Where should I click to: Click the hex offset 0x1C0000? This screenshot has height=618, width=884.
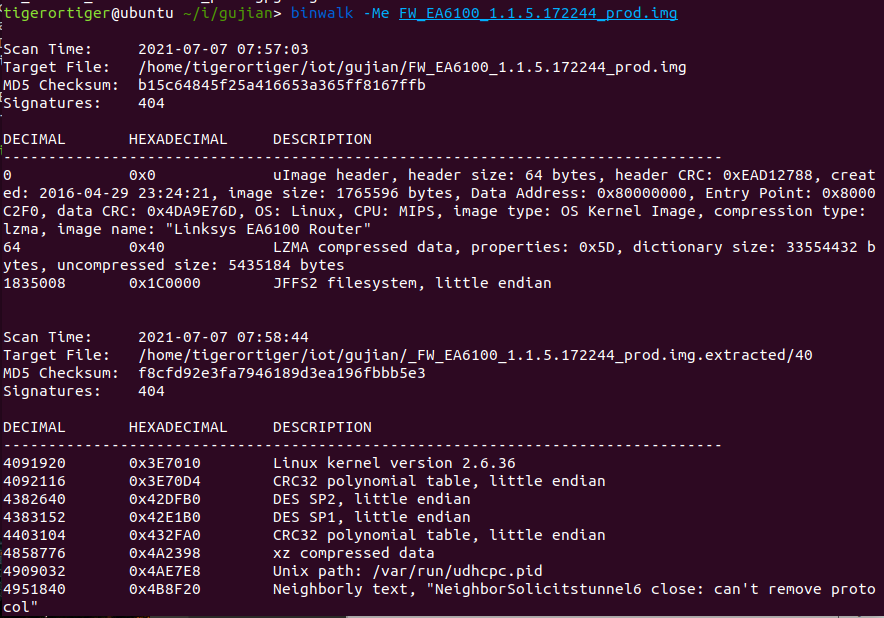point(165,283)
